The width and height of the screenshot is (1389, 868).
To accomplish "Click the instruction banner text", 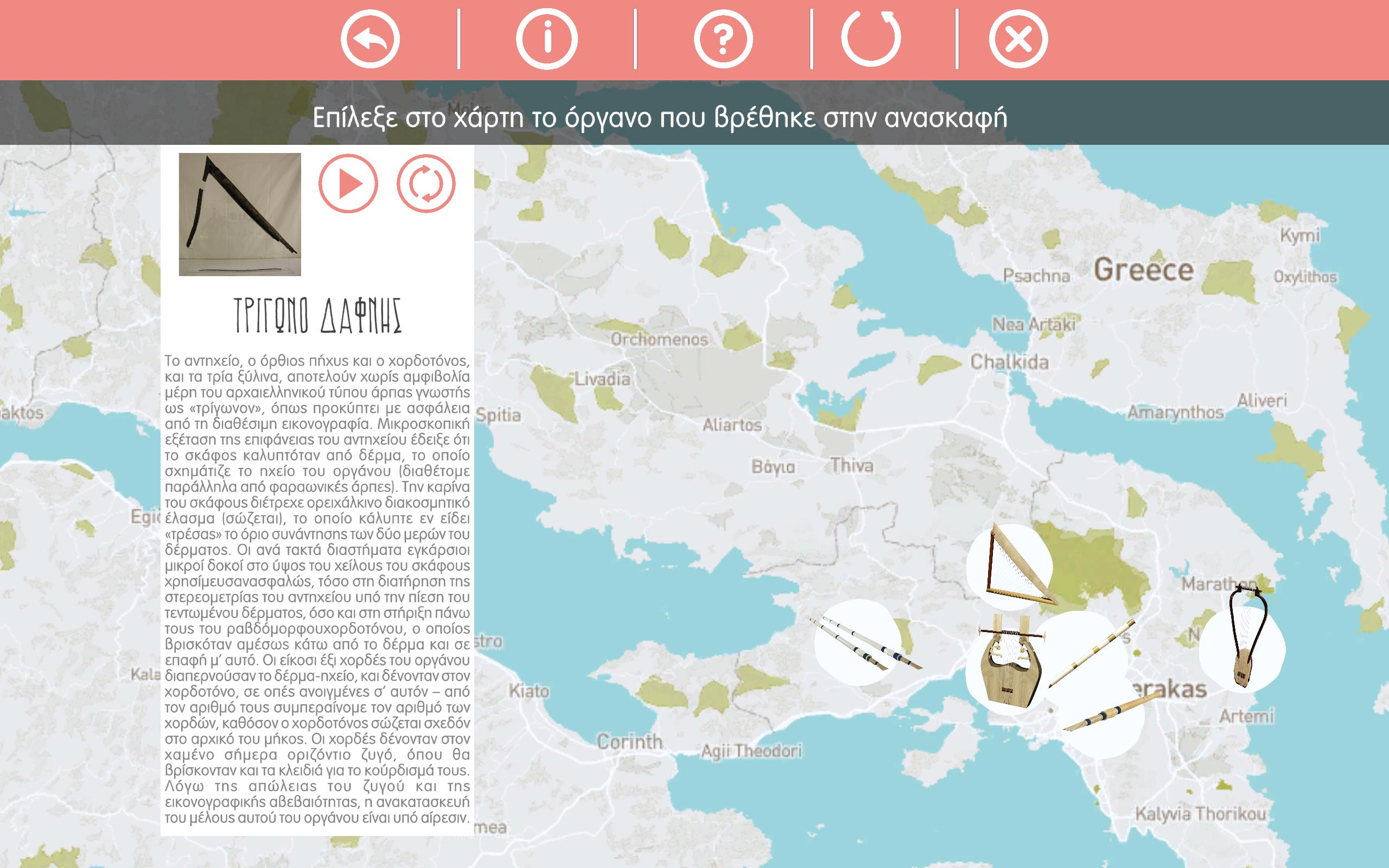I will 659,118.
